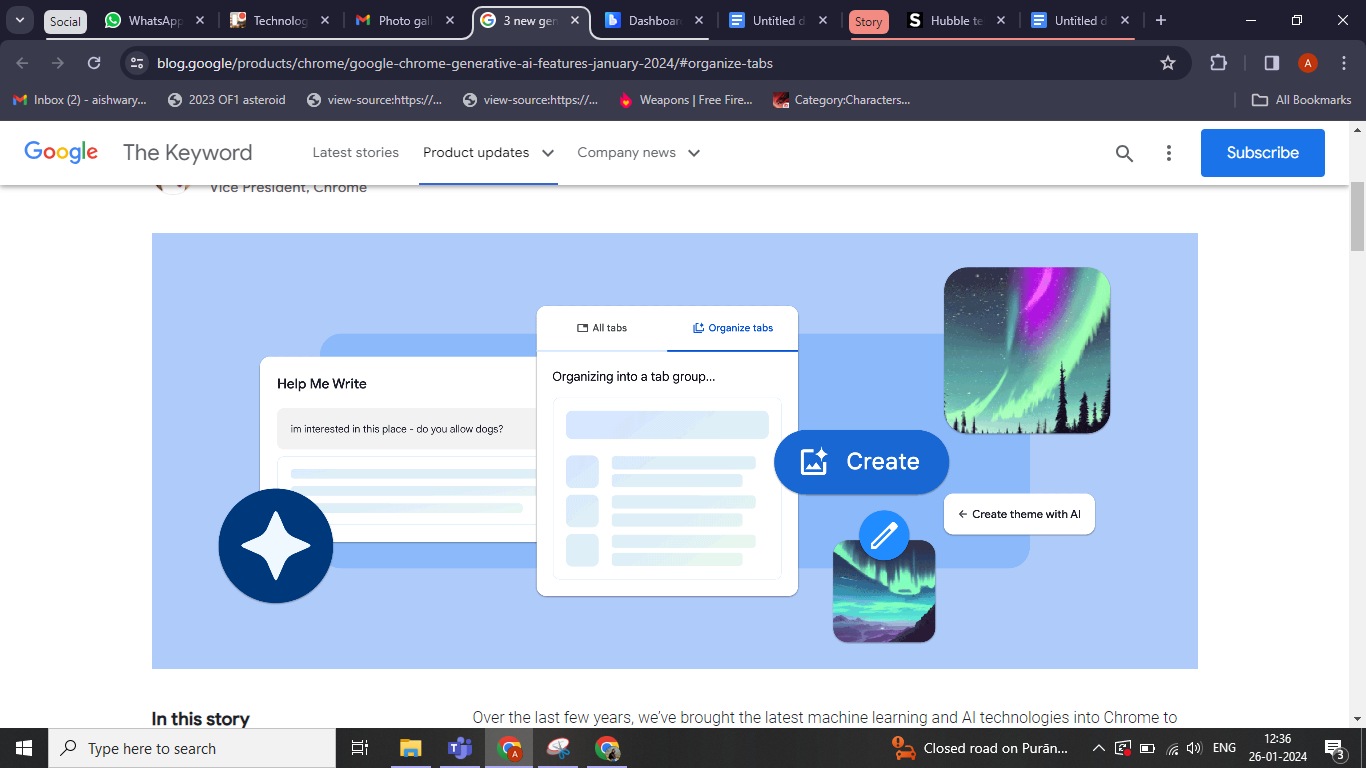Open the Closed road traffic widget
Image resolution: width=1366 pixels, height=768 pixels.
pos(979,748)
